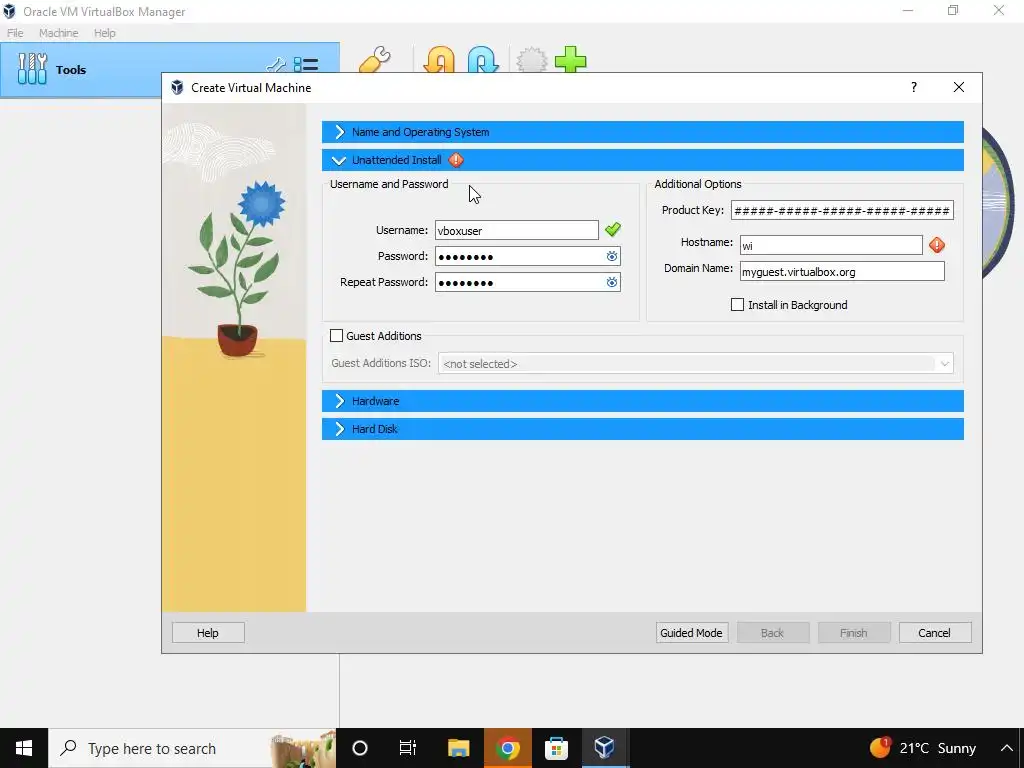Screen dimensions: 1024x768
Task: Click the Hostname error warning icon
Action: (936, 245)
